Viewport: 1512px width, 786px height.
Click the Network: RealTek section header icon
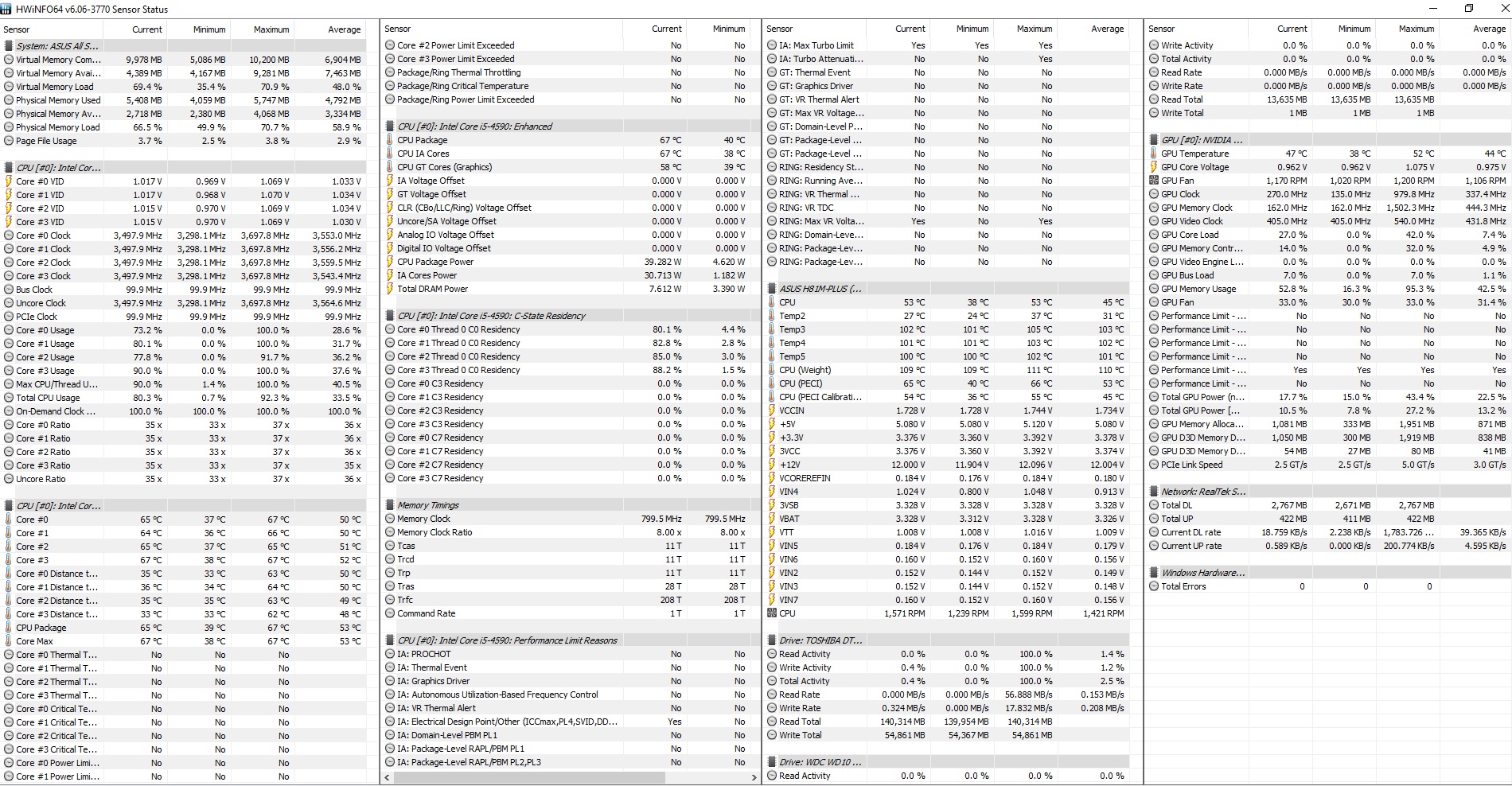click(1154, 492)
